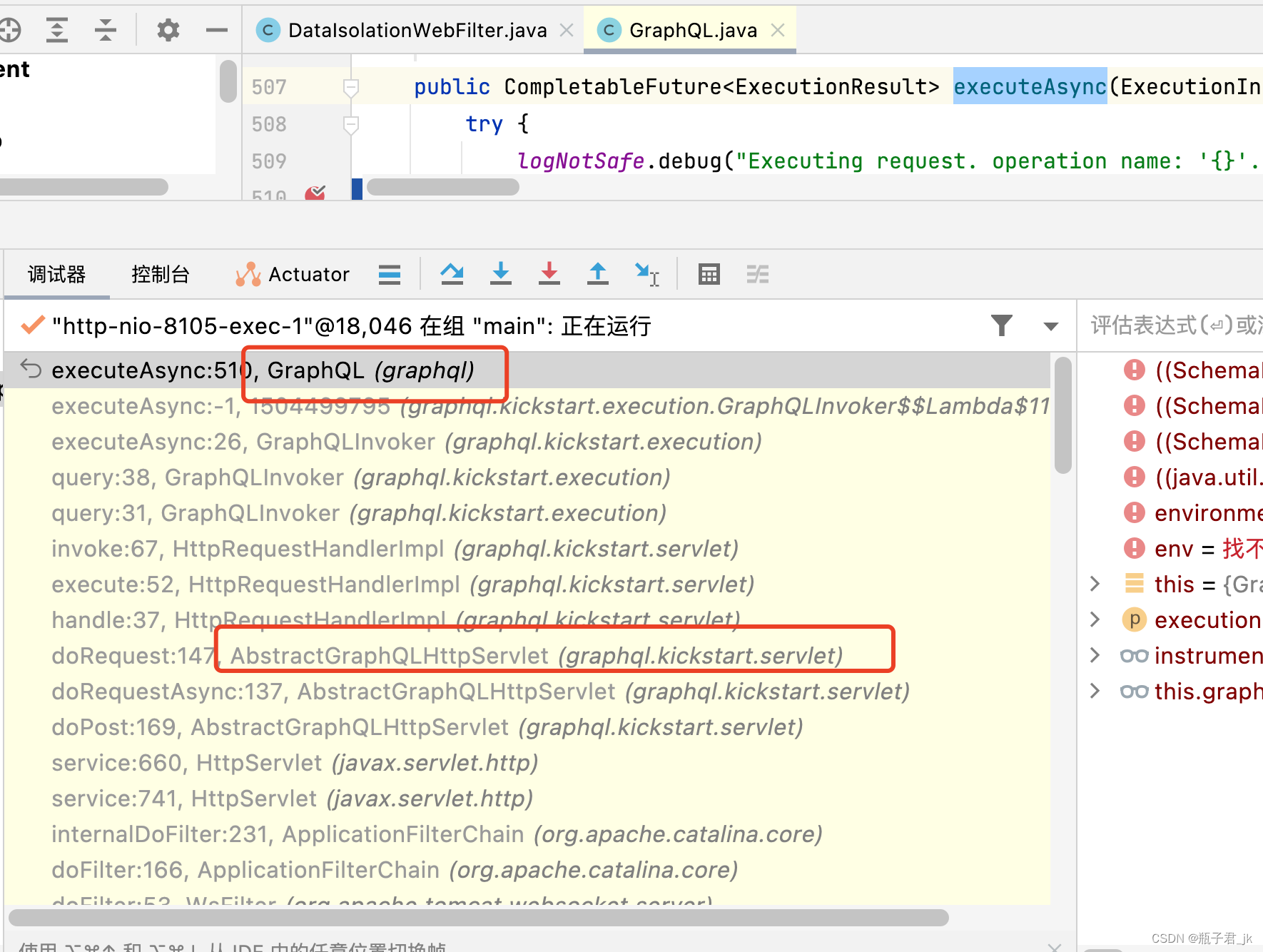
Task: Toggle the breakpoint at line 510
Action: pos(315,193)
